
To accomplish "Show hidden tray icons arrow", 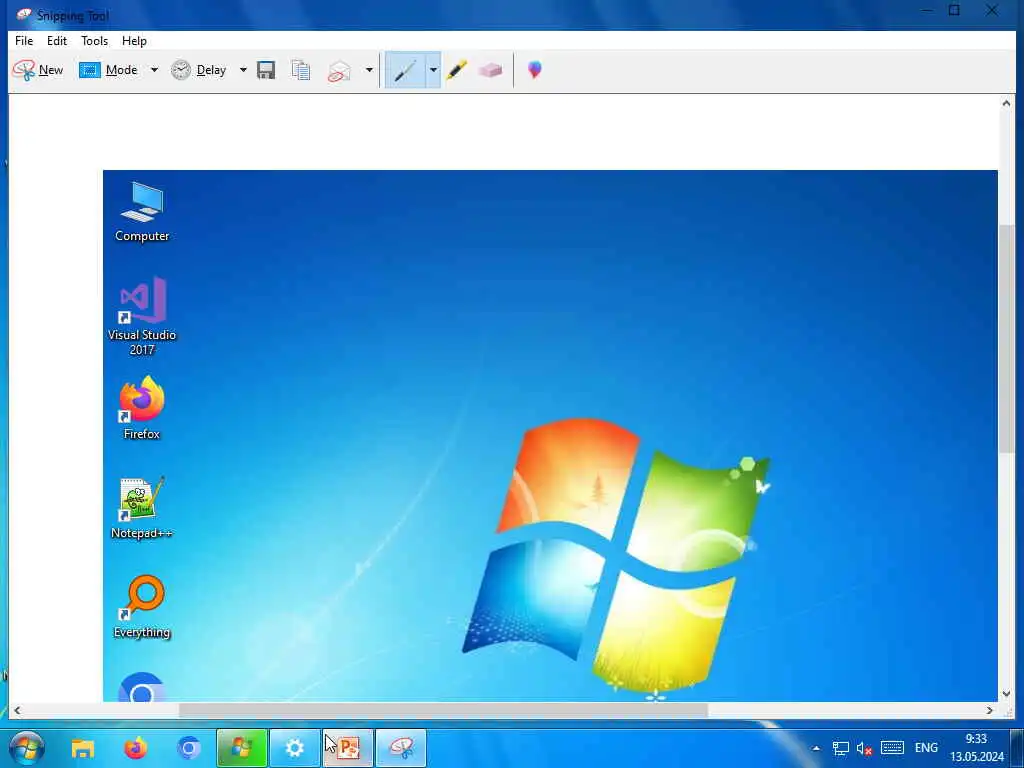I will pyautogui.click(x=816, y=748).
